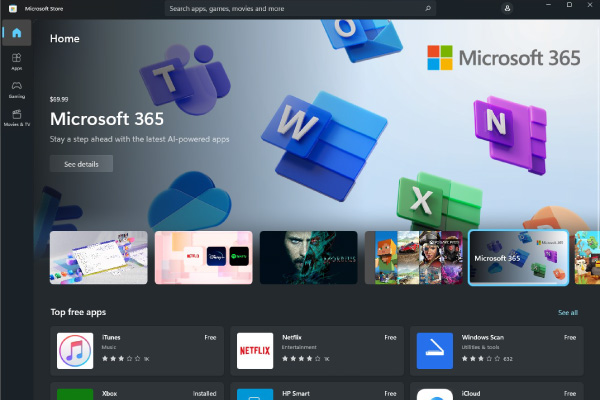Viewport: 600px width, 400px height.
Task: Select the Microsoft 365 carousel thumbnail
Action: tap(518, 258)
